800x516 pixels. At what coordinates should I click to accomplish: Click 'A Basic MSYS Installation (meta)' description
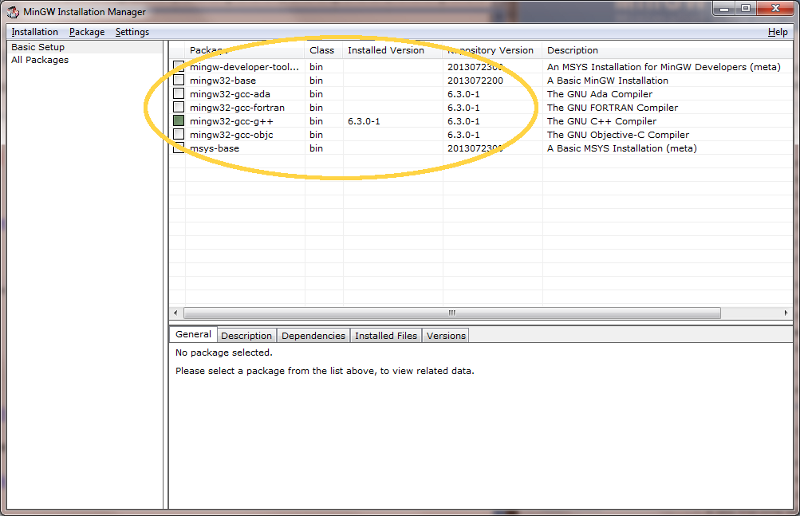click(622, 149)
